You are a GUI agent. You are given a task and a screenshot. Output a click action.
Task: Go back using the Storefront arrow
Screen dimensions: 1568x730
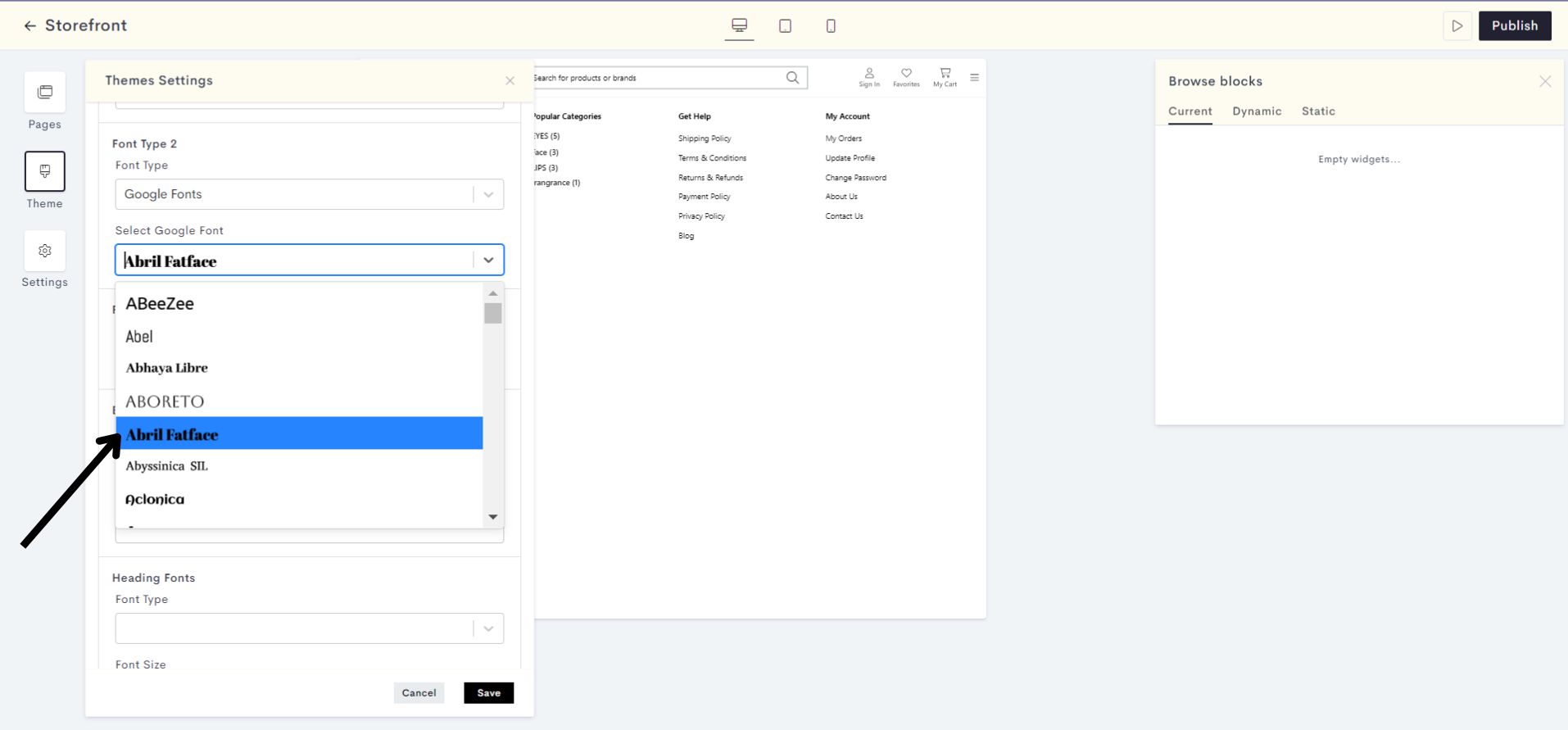tap(30, 26)
